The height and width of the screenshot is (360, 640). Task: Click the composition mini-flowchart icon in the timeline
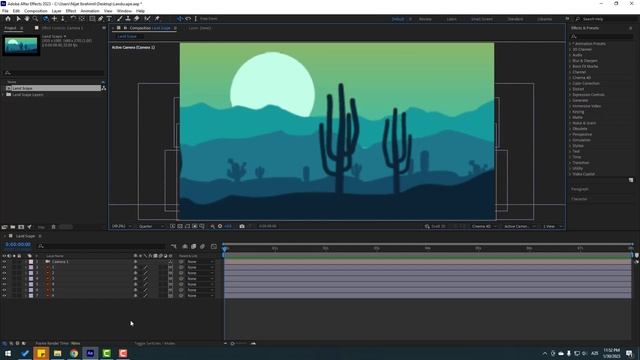(174, 247)
